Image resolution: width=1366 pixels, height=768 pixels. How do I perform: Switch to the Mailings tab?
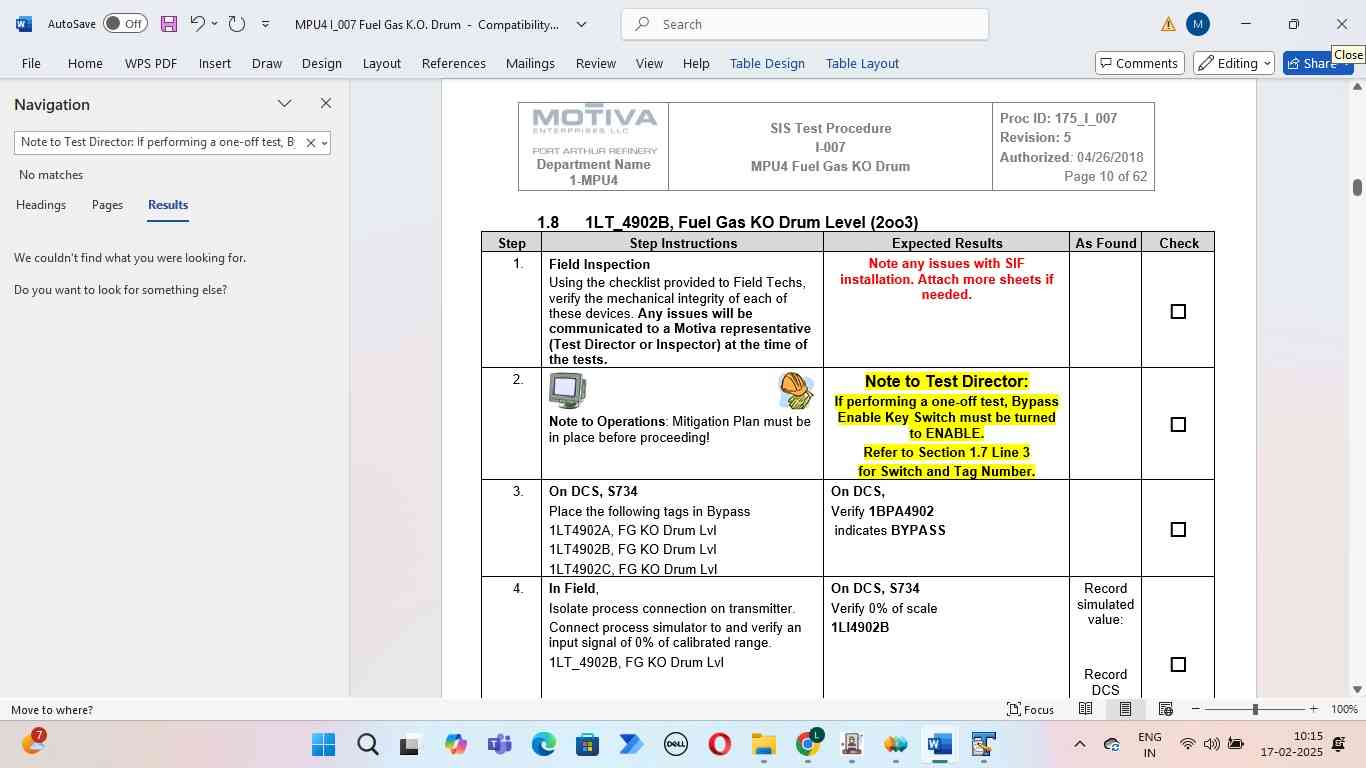point(530,63)
